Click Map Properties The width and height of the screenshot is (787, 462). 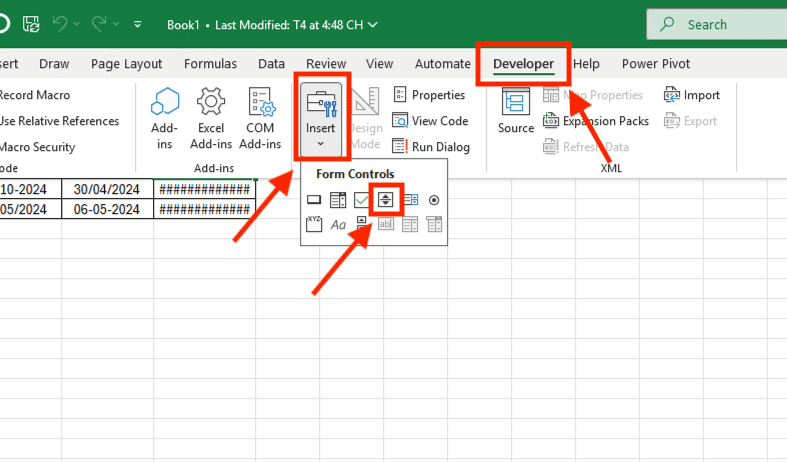593,95
